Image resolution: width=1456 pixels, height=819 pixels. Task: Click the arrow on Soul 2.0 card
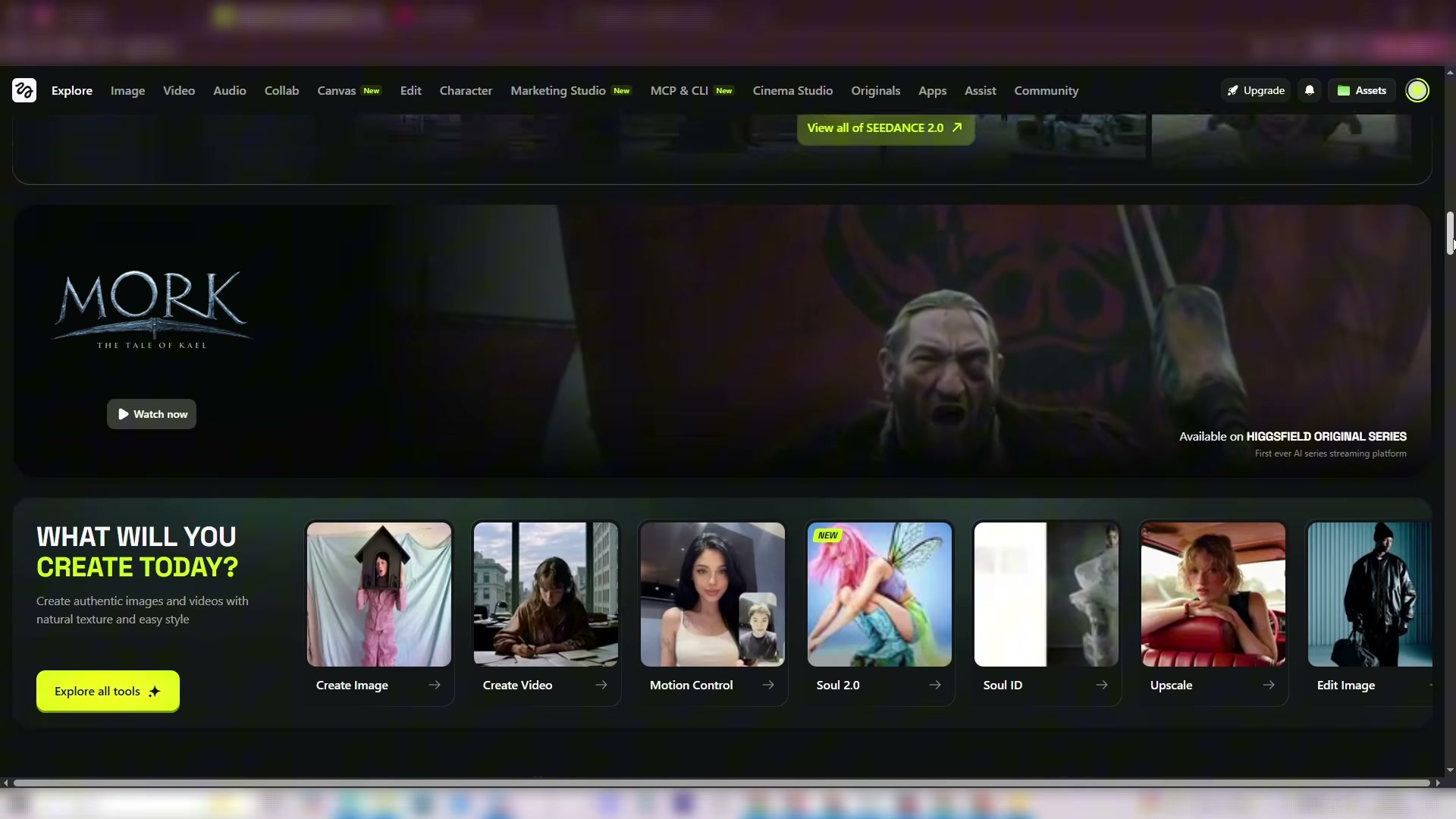pos(935,685)
